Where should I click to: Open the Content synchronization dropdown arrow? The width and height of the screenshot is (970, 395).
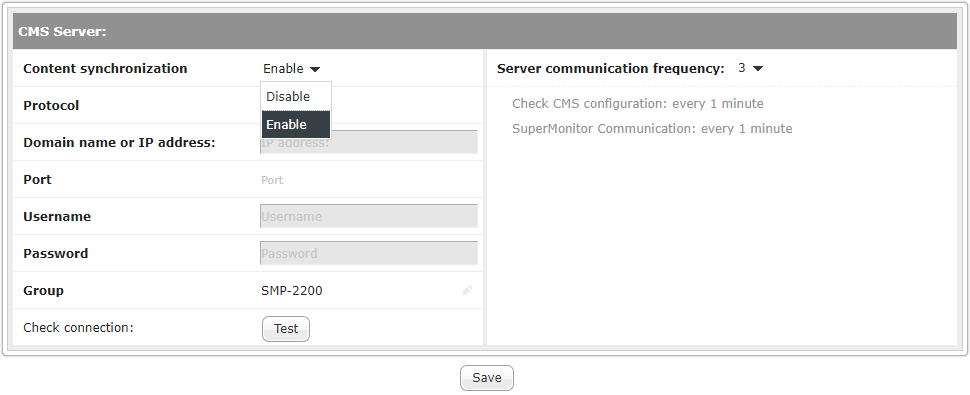(314, 69)
